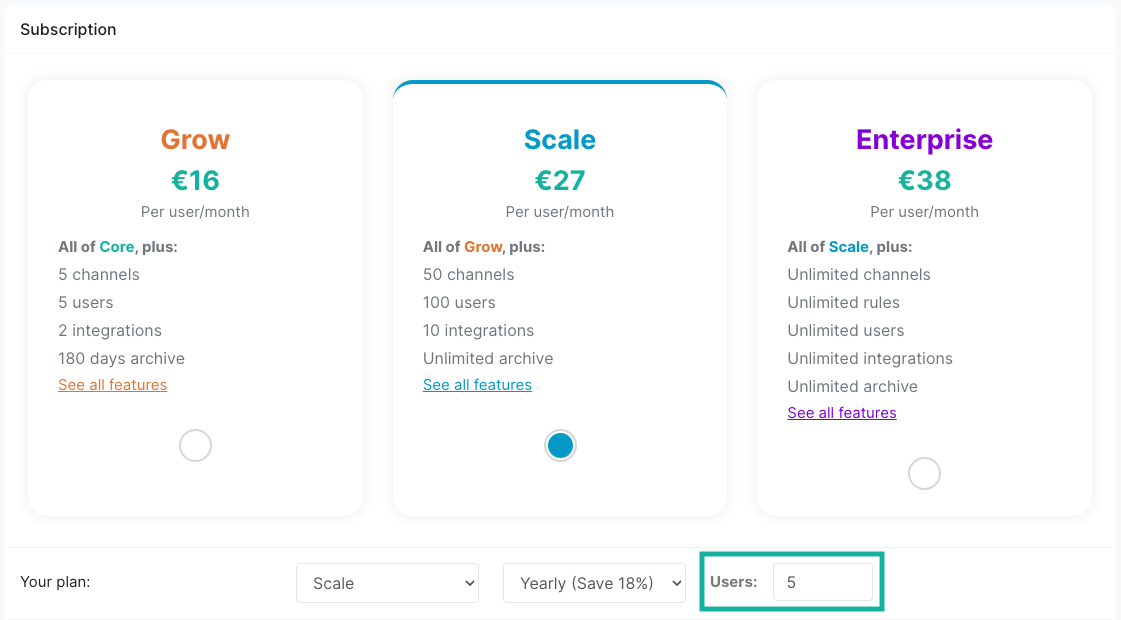Viewport: 1121px width, 620px height.
Task: Open See all features under Grow
Action: pyautogui.click(x=112, y=385)
